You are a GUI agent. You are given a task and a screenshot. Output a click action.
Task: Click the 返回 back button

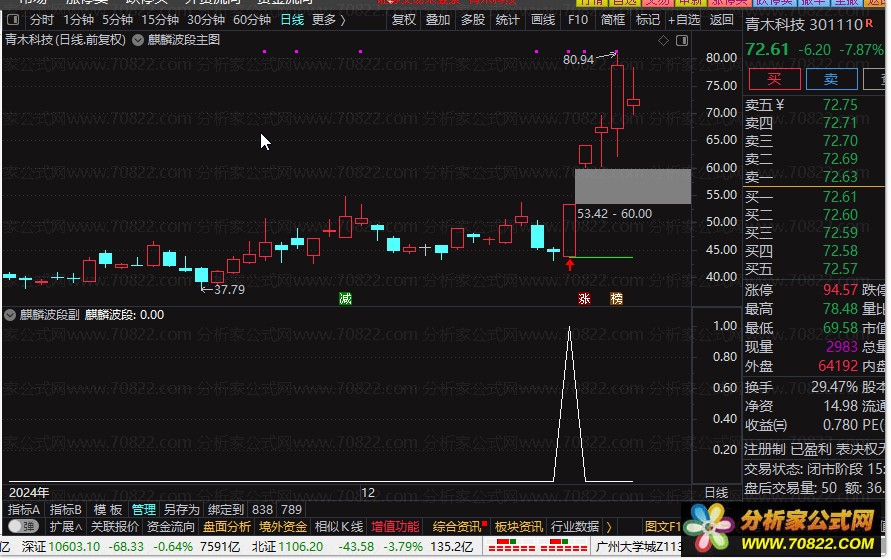722,20
